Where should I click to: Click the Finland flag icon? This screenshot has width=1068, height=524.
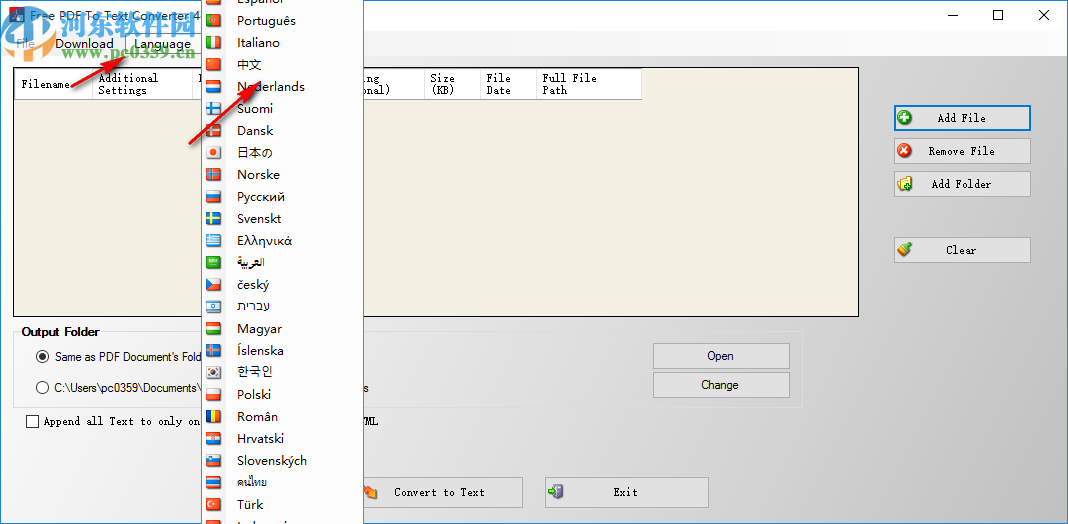click(213, 108)
